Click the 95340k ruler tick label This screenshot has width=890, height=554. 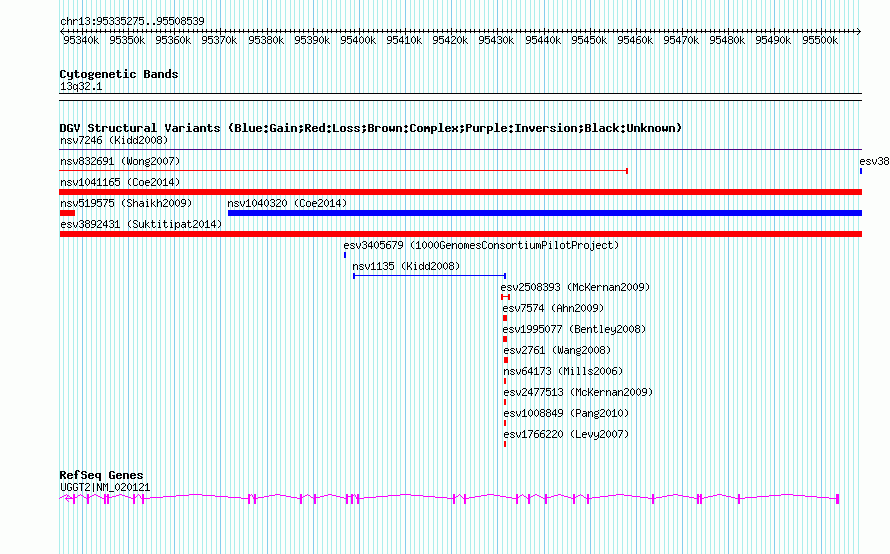[81, 40]
